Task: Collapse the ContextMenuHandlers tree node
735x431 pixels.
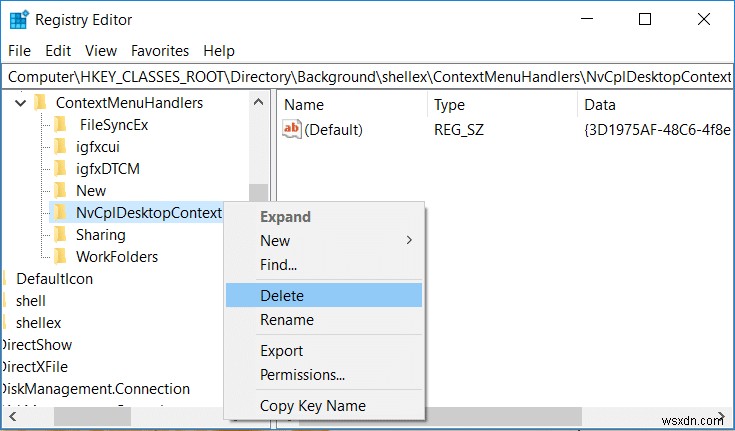Action: point(19,103)
